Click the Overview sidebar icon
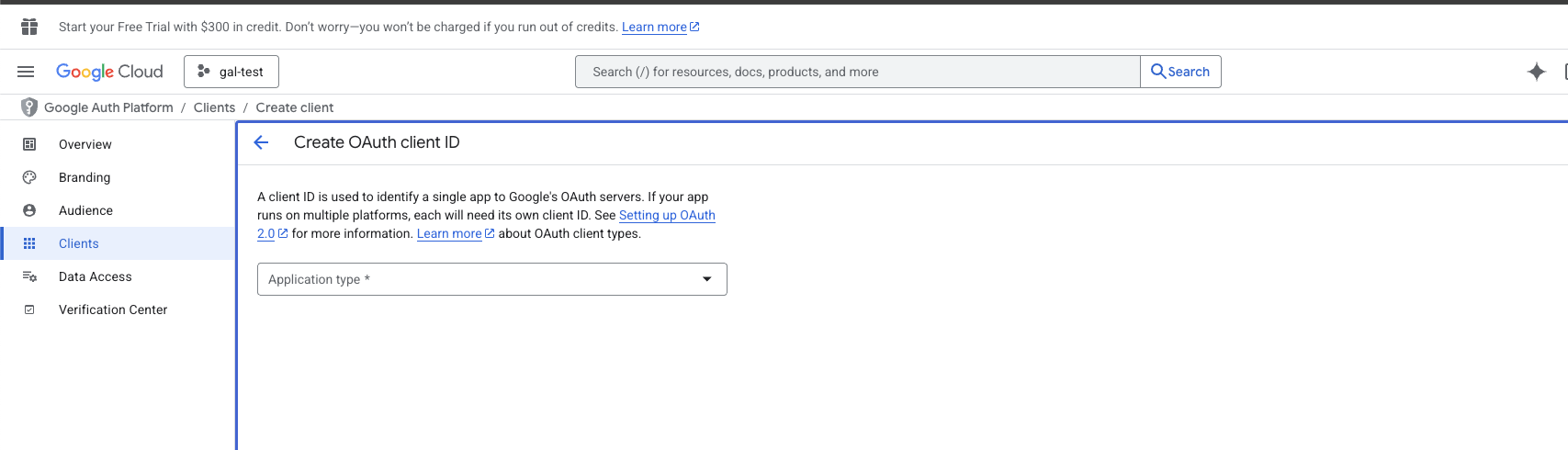This screenshot has height=450, width=1568. click(x=29, y=144)
